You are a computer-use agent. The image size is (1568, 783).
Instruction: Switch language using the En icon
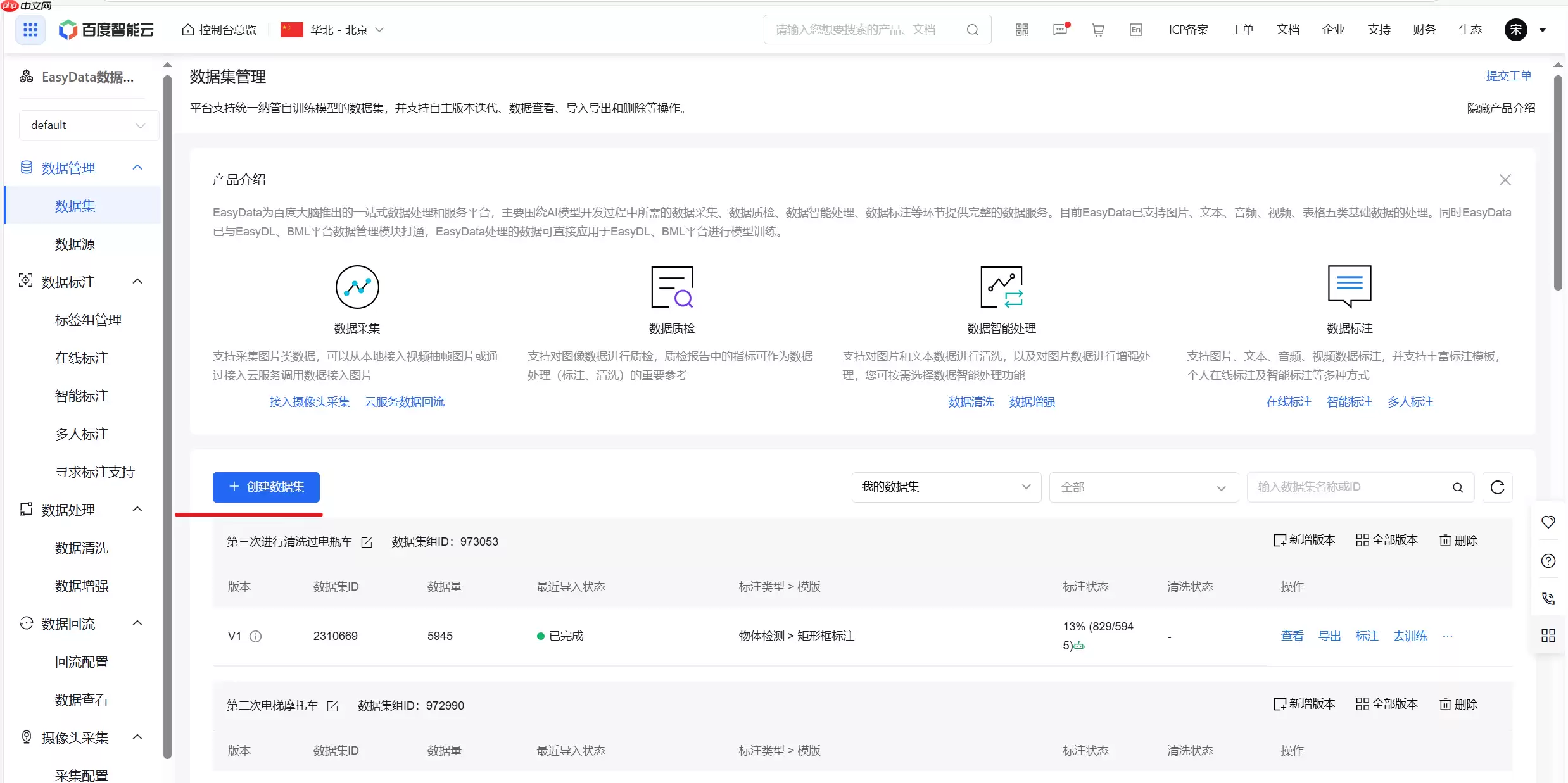coord(1135,29)
